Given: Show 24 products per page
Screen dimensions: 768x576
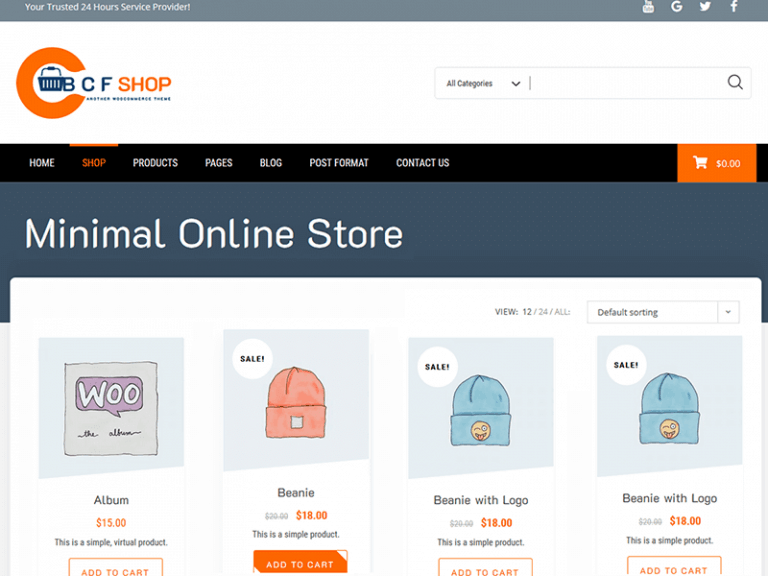Looking at the screenshot, I should point(543,312).
